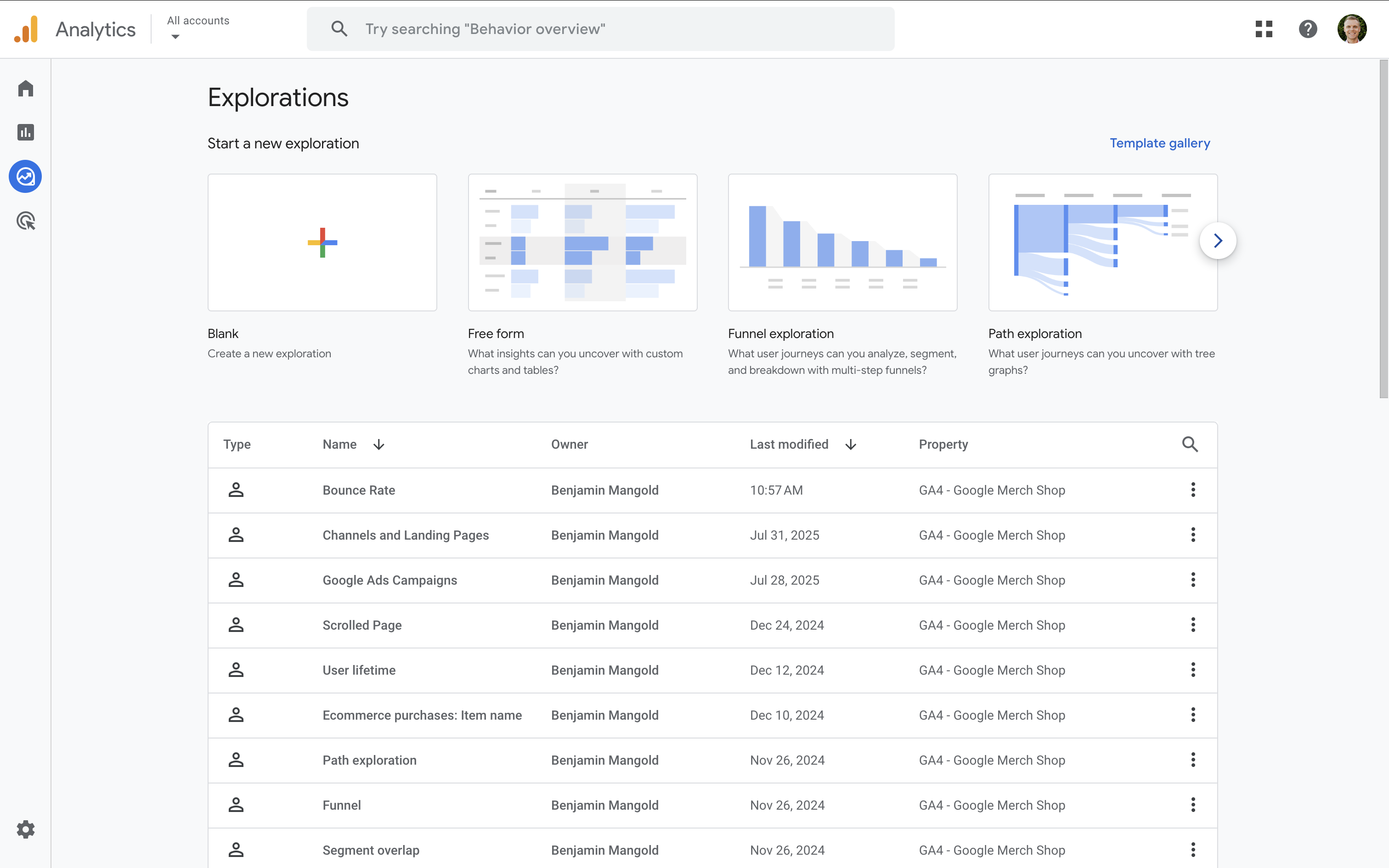Open more options for Google Ads Campaigns
Image resolution: width=1389 pixels, height=868 pixels.
pyautogui.click(x=1193, y=580)
